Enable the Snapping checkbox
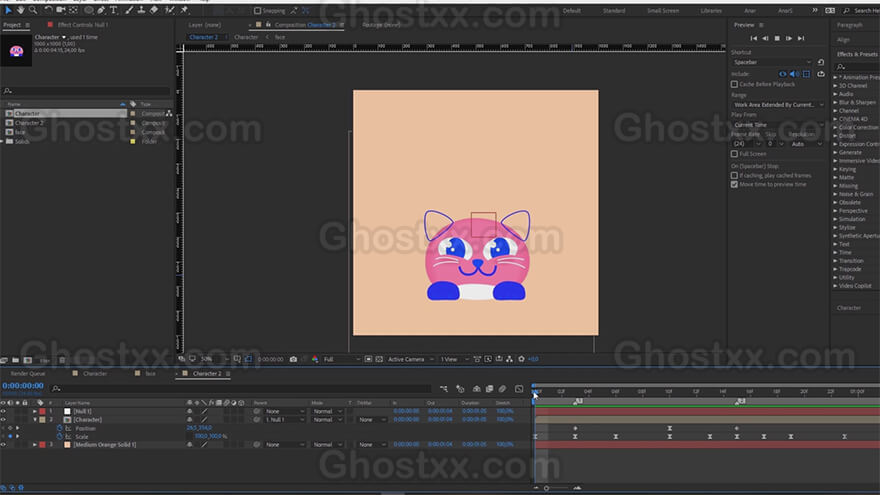Viewport: 880px width, 495px height. click(258, 11)
